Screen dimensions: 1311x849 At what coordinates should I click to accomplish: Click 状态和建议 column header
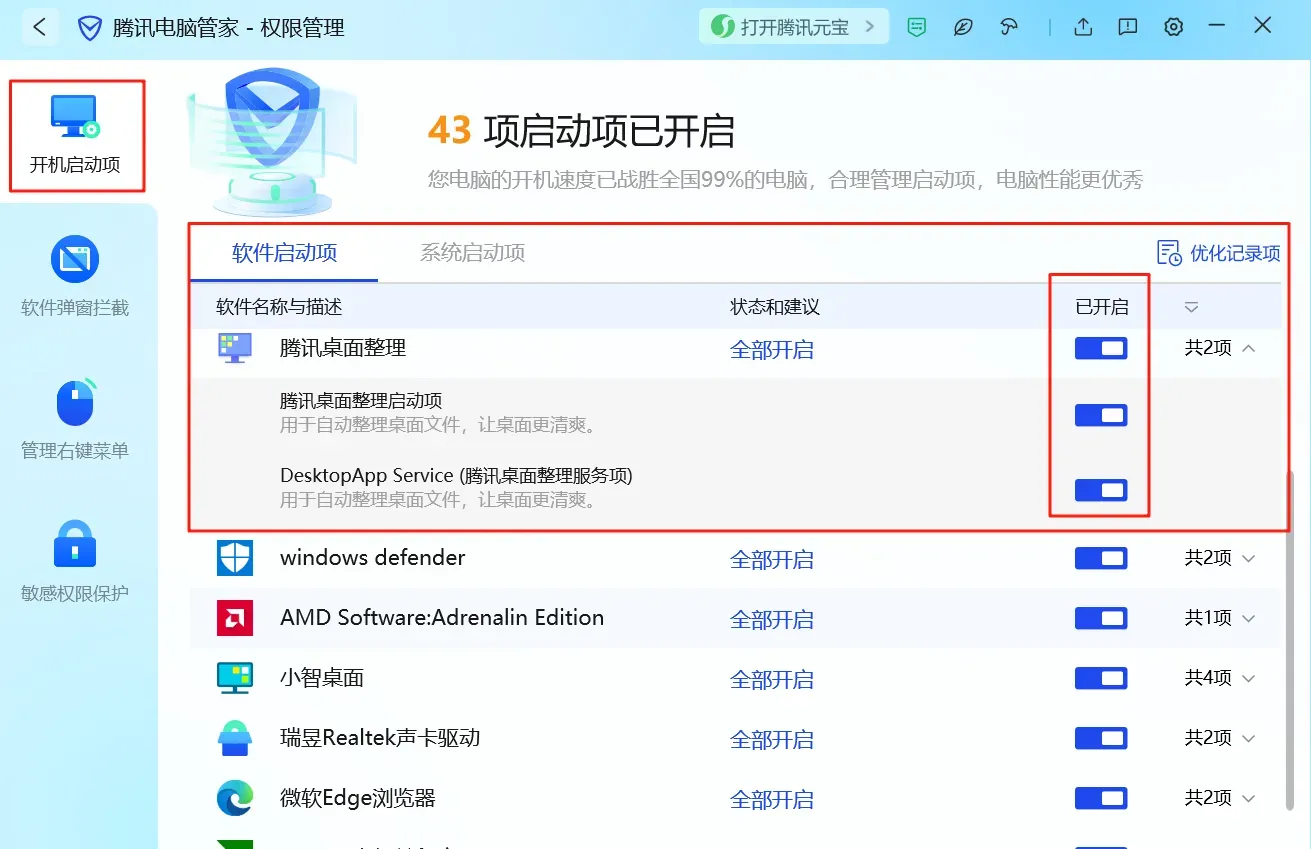(775, 307)
